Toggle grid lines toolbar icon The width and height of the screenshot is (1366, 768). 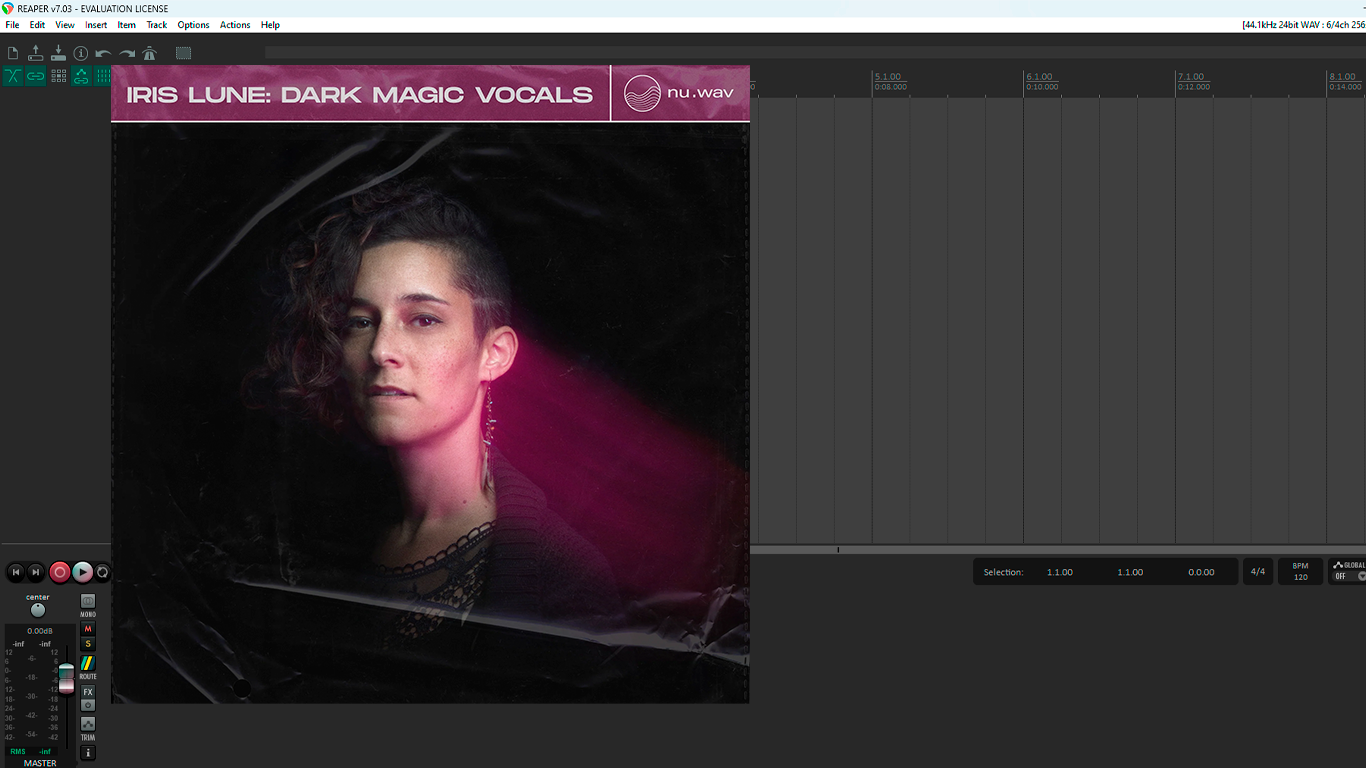[x=102, y=76]
